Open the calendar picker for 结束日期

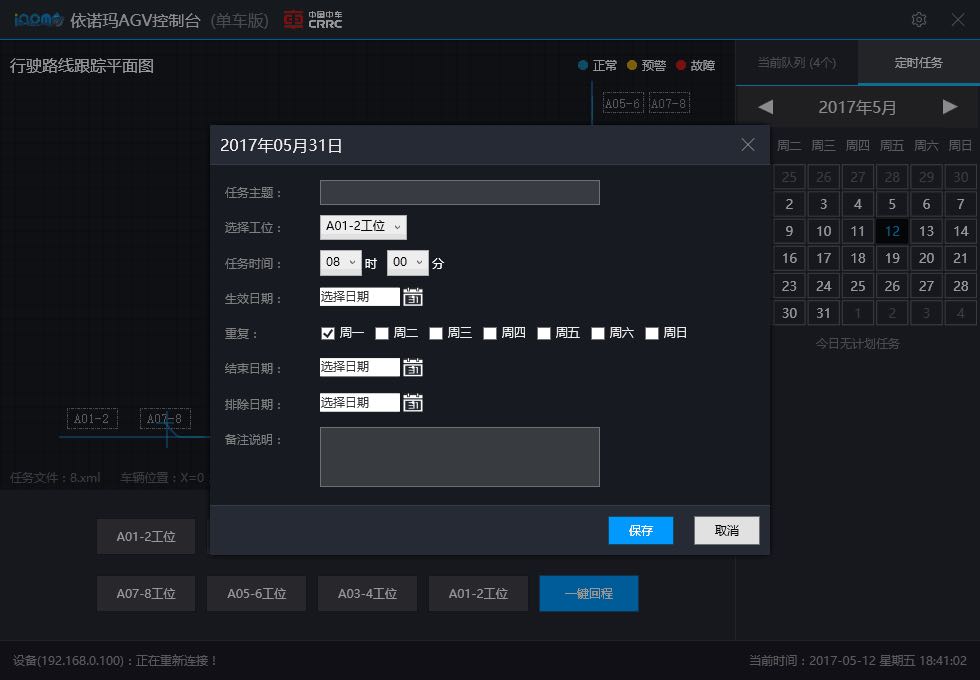[413, 367]
